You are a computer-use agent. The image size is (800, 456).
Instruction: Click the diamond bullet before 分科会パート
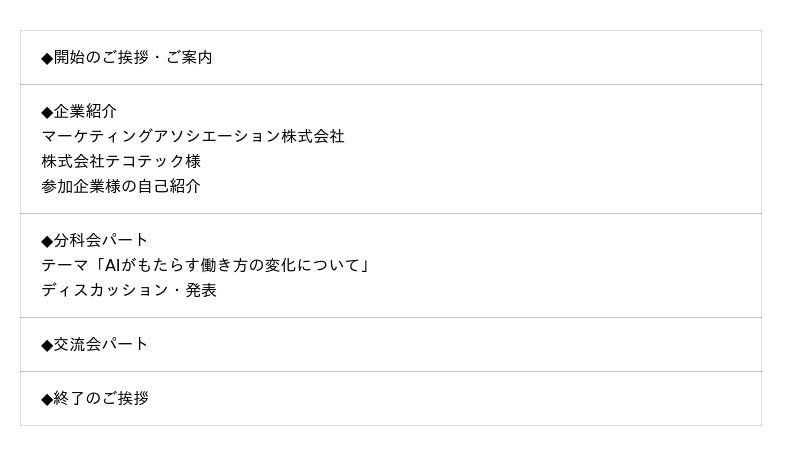pos(47,241)
